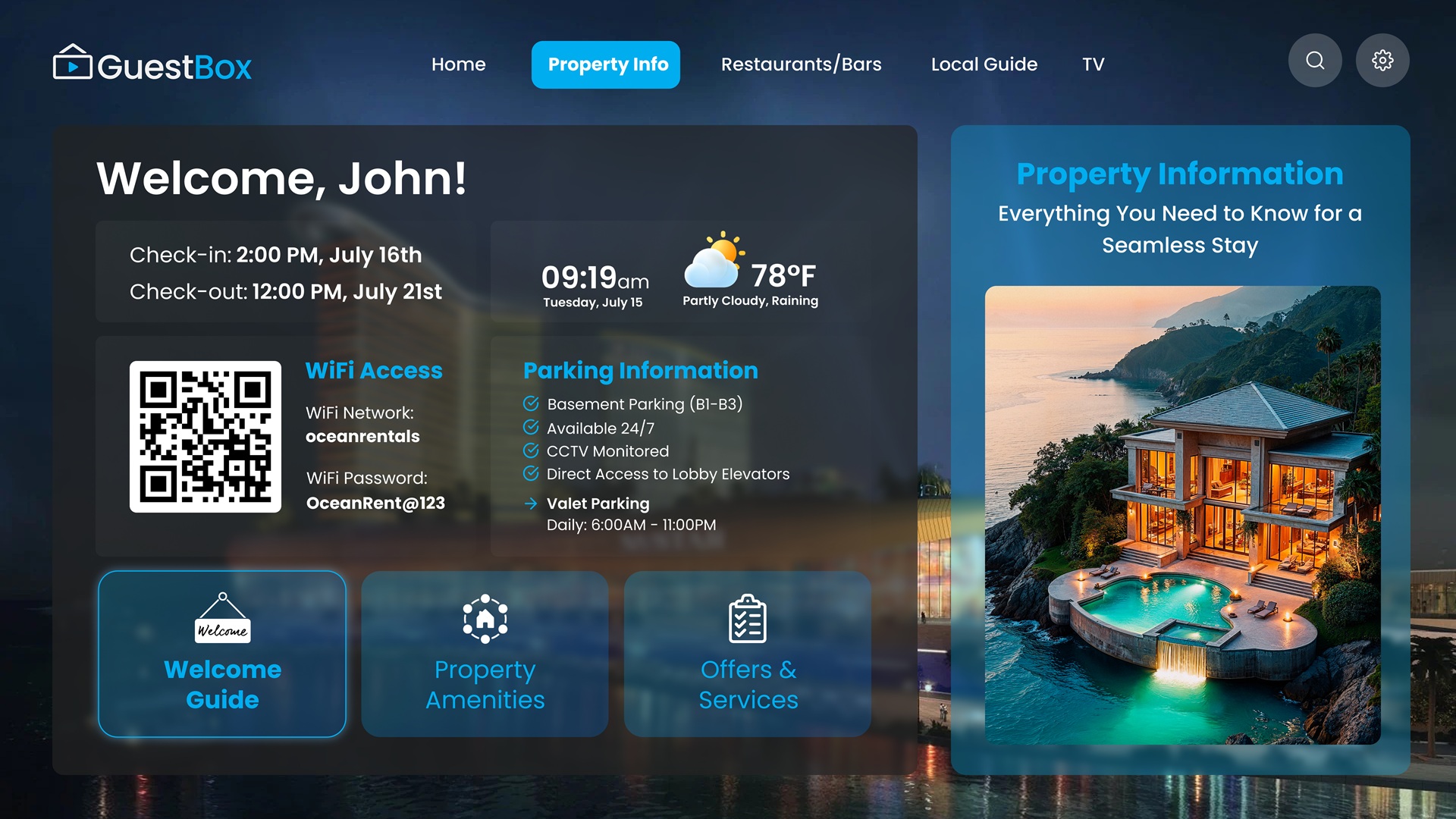This screenshot has height=819, width=1456.
Task: Expand the Property Information panel
Action: pyautogui.click(x=1180, y=173)
